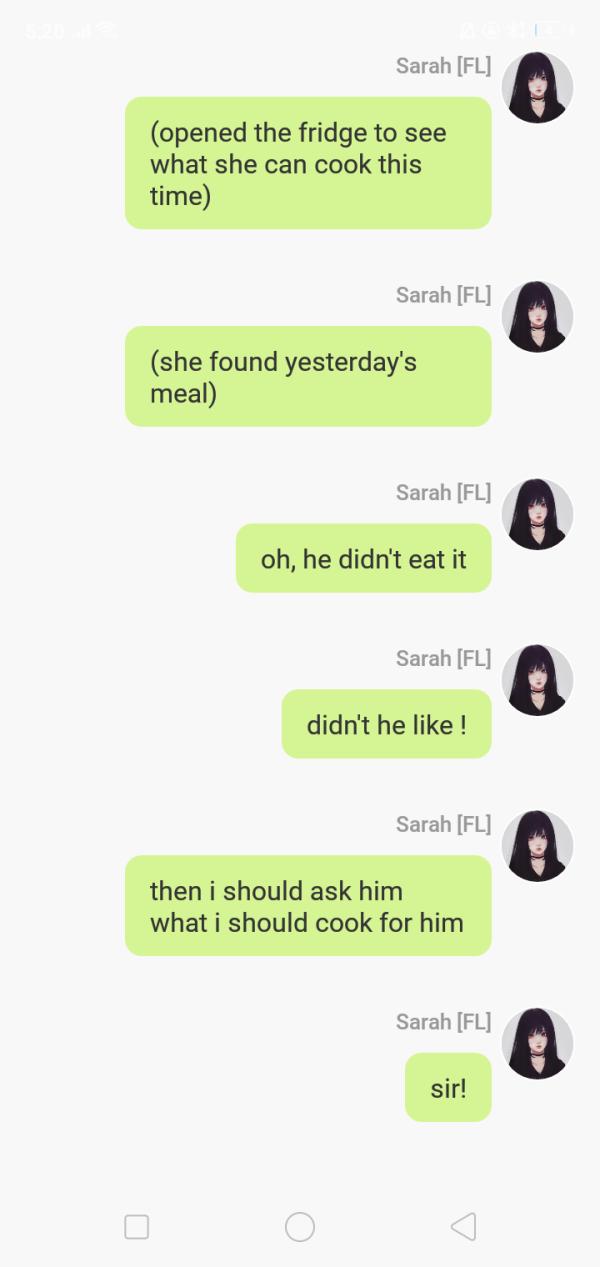The height and width of the screenshot is (1267, 600).
Task: Select the 'didn't he like !' bubble
Action: pyautogui.click(x=387, y=724)
